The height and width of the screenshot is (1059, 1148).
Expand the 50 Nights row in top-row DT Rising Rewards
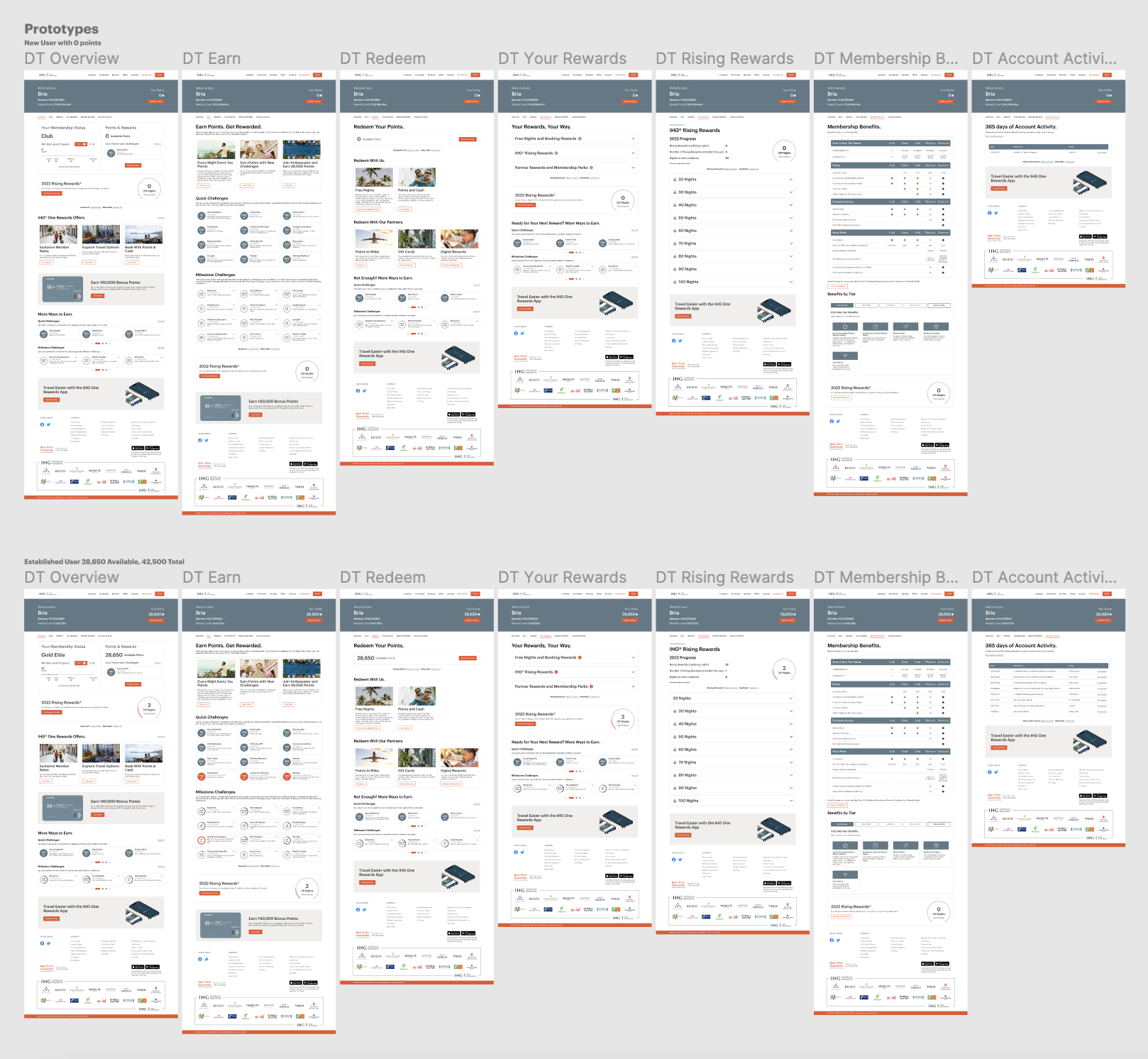click(x=732, y=218)
